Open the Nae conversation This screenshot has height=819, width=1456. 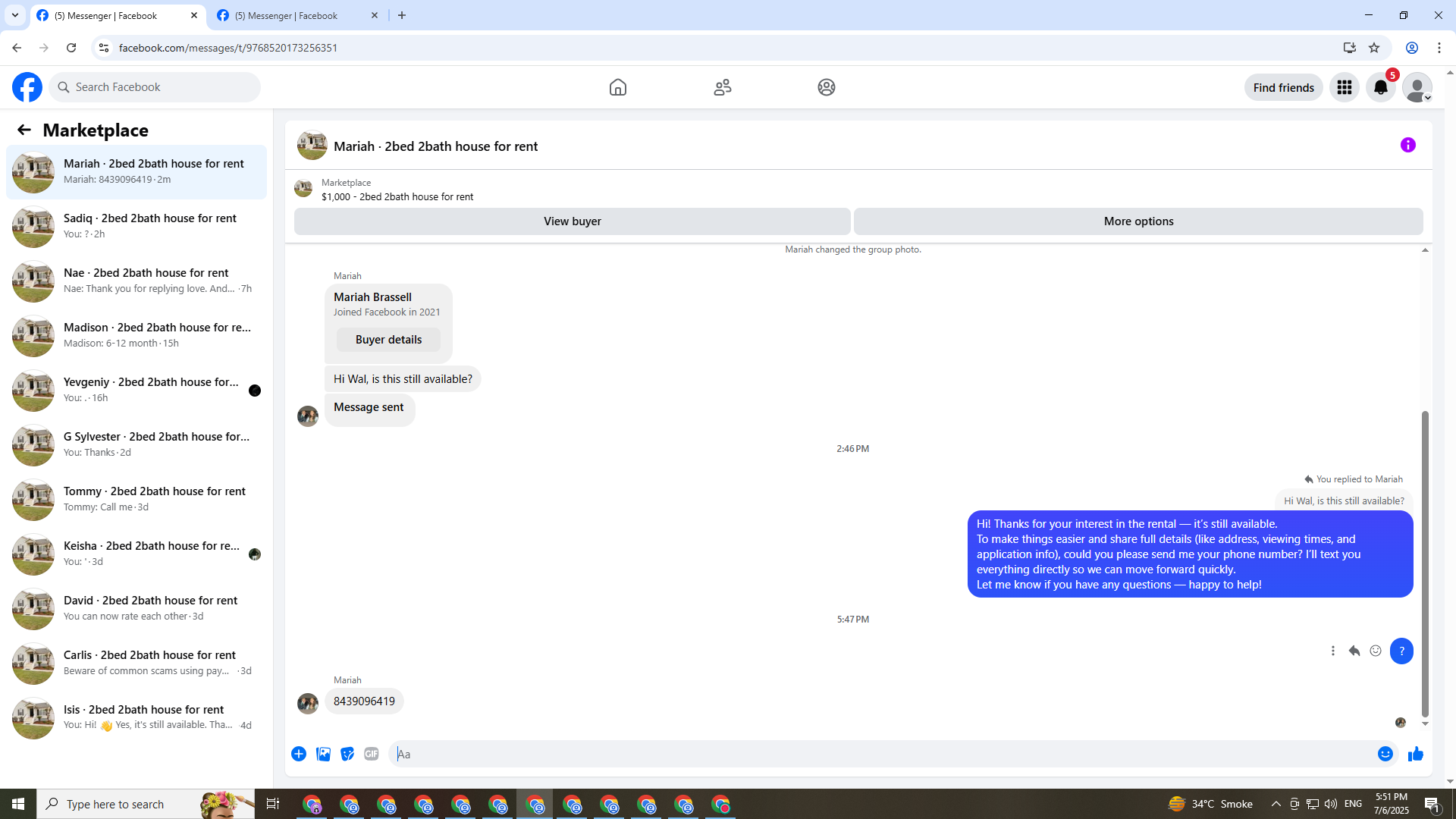[x=136, y=281]
